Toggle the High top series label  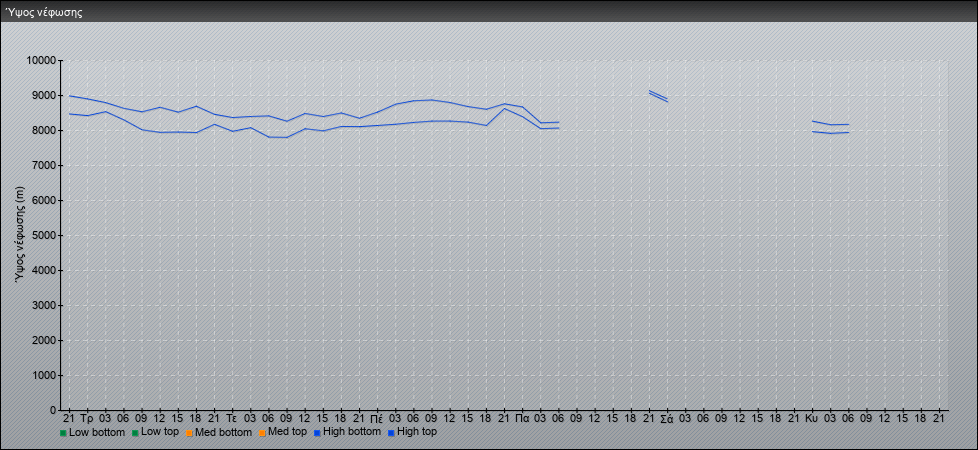pos(417,432)
